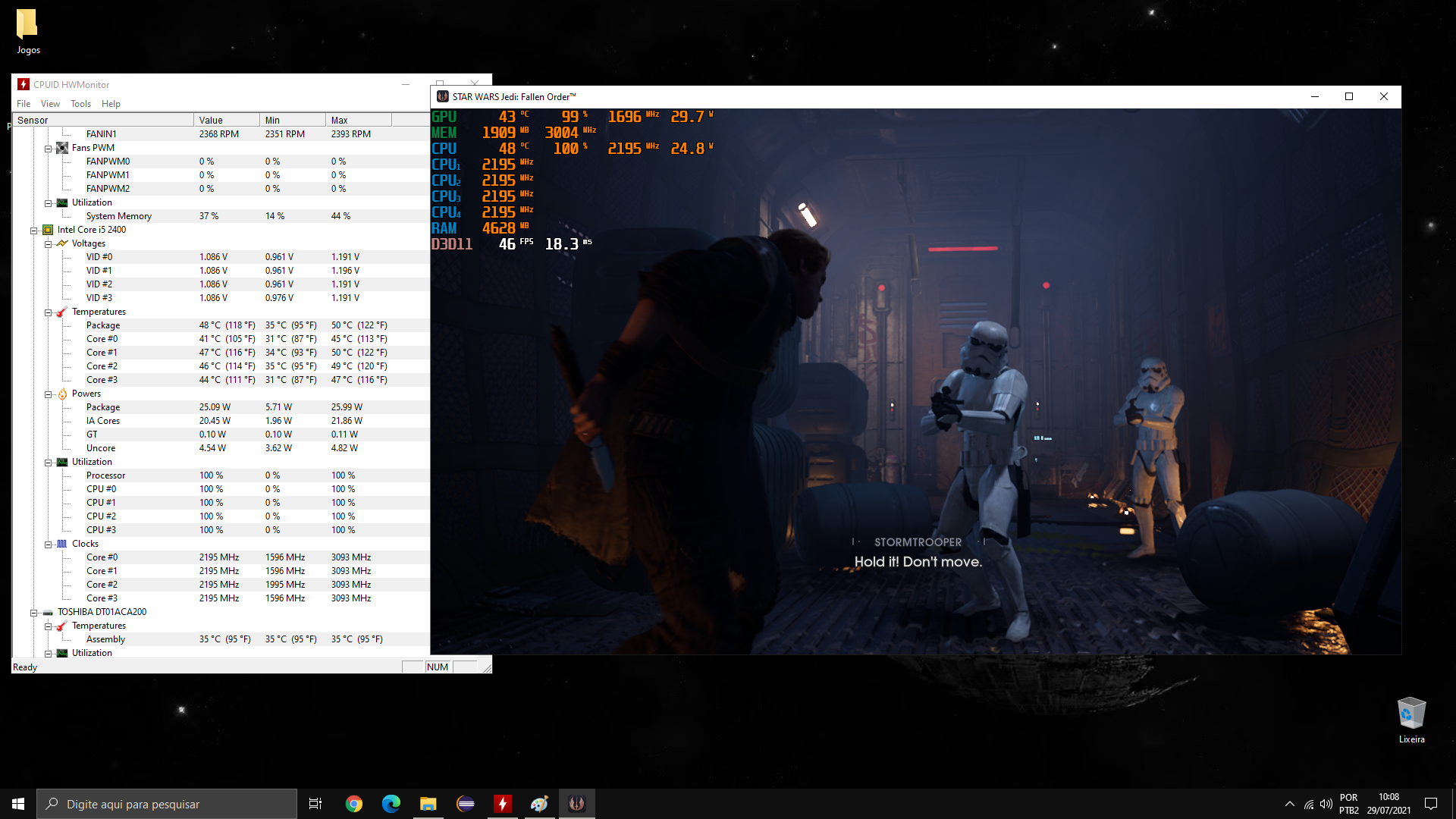This screenshot has width=1456, height=819.
Task: Minimize the HWMonitor window
Action: click(x=406, y=84)
